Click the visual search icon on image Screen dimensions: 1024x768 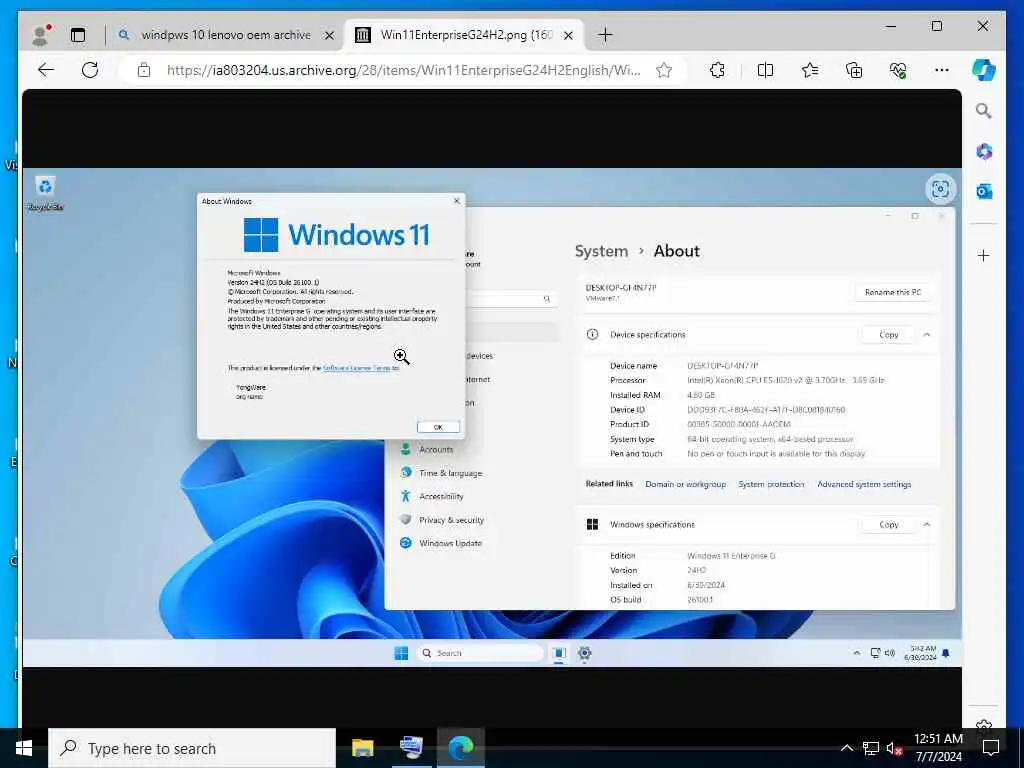pyautogui.click(x=940, y=189)
